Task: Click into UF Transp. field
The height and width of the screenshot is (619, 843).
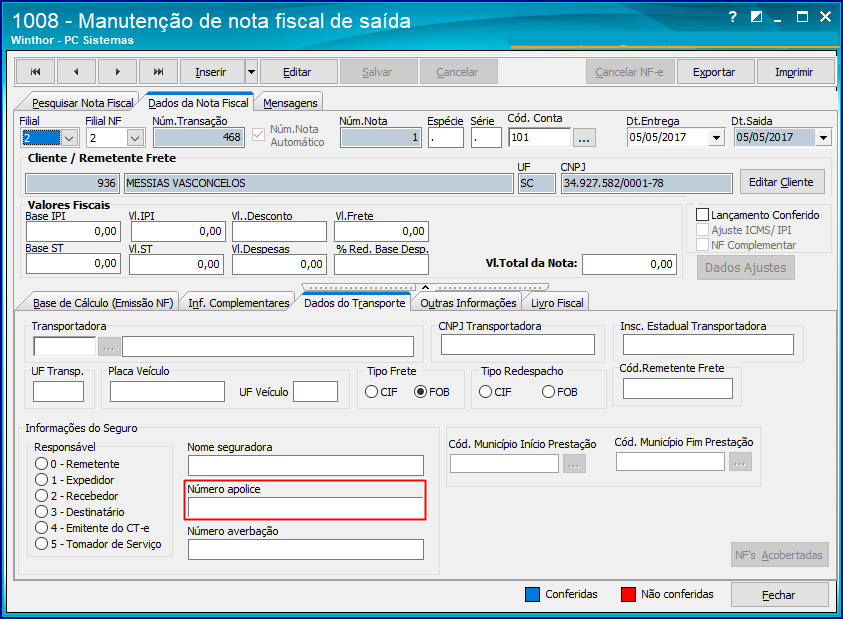Action: (x=58, y=392)
